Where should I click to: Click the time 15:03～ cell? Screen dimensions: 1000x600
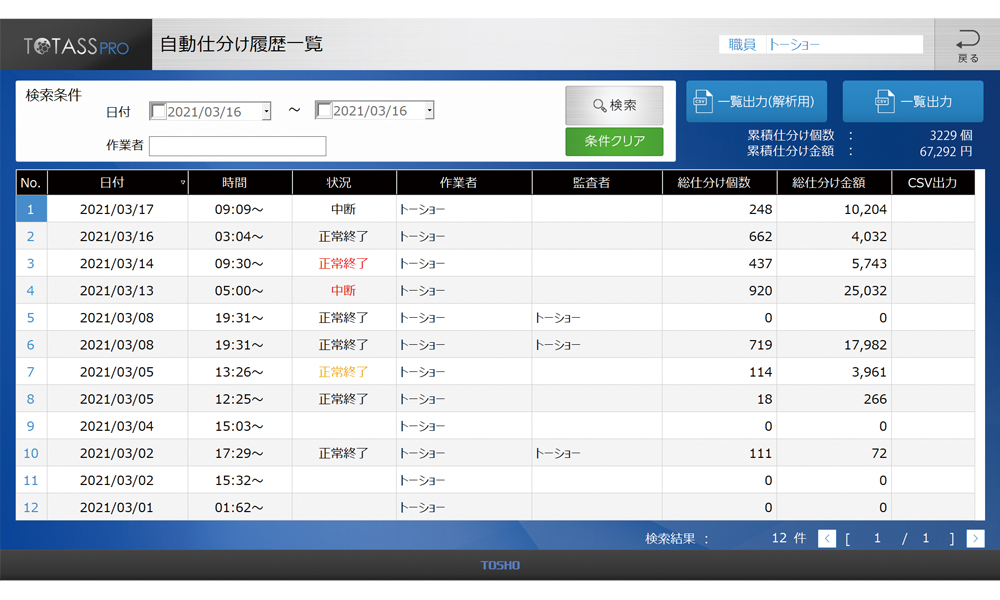point(239,426)
